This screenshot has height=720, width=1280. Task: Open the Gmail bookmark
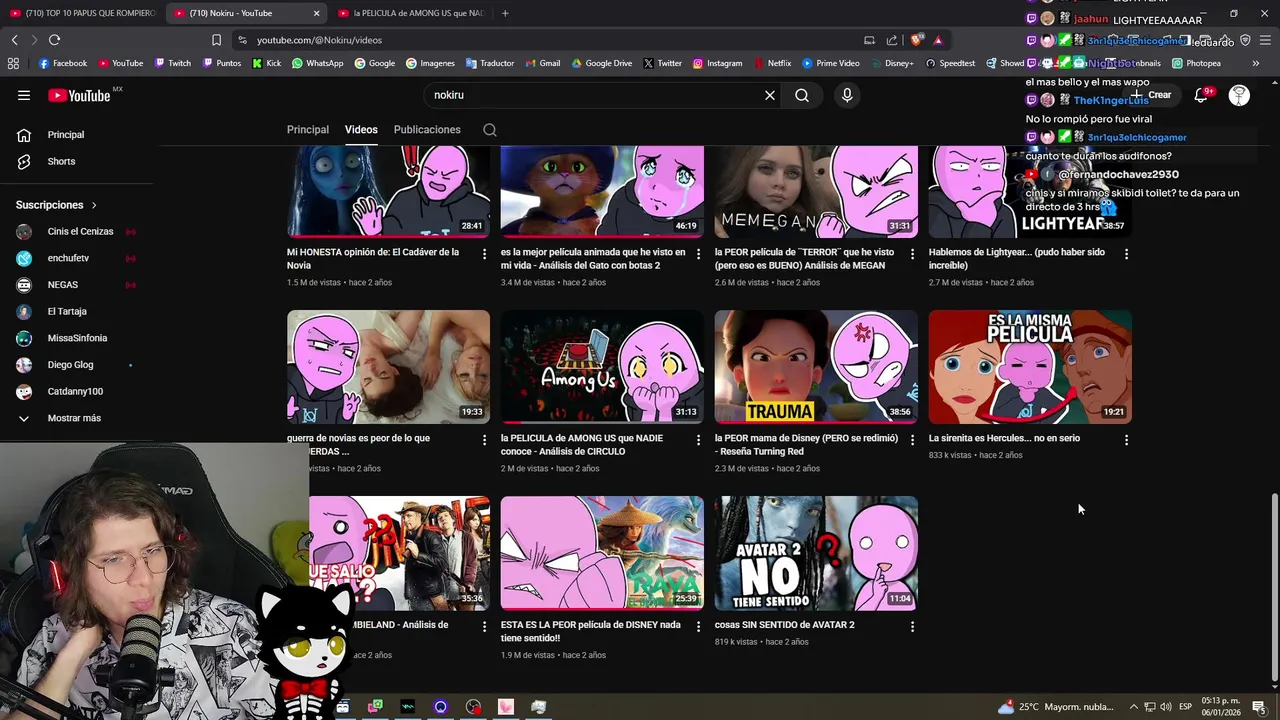[542, 63]
